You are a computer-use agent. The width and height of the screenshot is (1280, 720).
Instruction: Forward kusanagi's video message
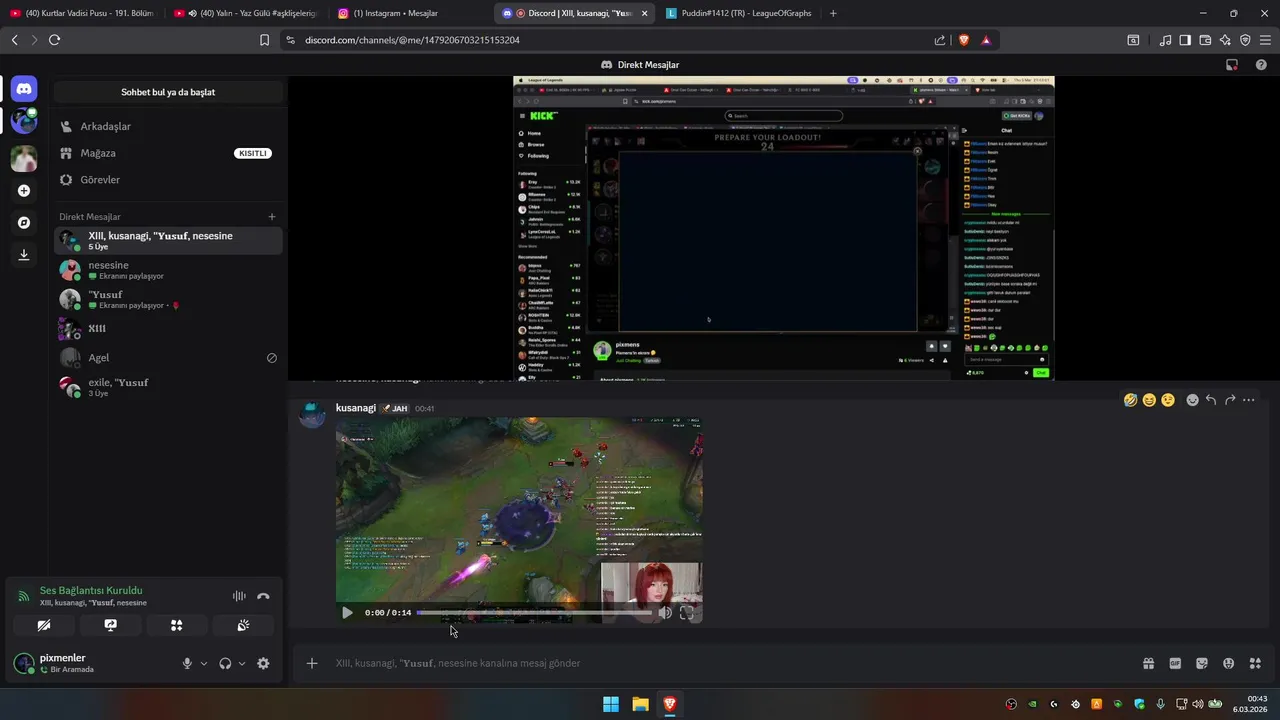point(1230,400)
